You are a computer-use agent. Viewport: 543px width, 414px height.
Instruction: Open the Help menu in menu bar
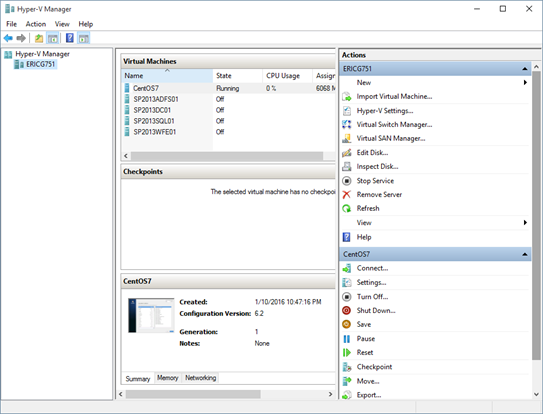86,24
